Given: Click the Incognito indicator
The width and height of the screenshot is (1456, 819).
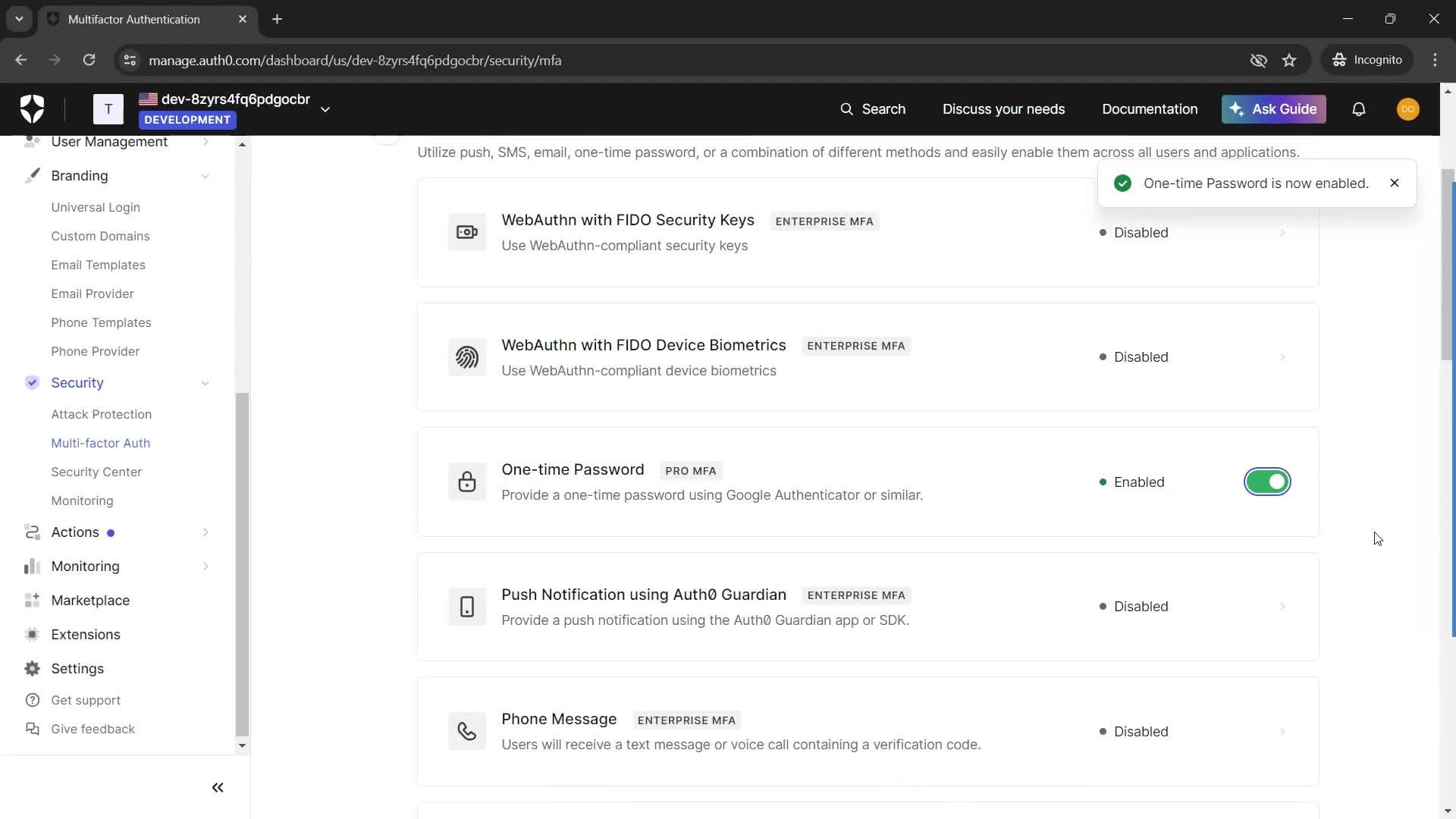Looking at the screenshot, I should click(x=1367, y=60).
